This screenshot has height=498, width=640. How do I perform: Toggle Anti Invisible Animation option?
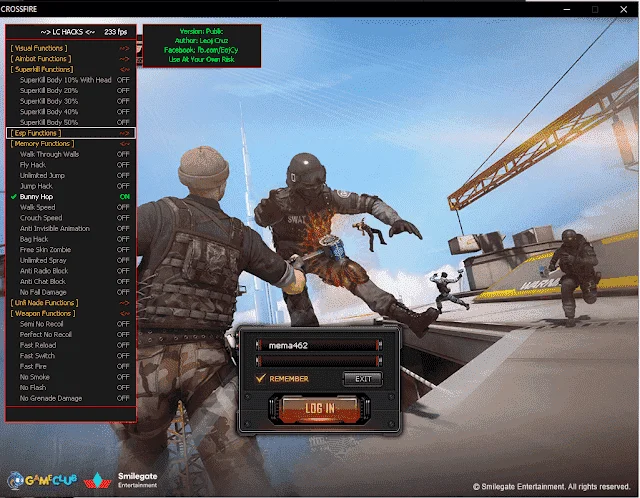point(71,229)
